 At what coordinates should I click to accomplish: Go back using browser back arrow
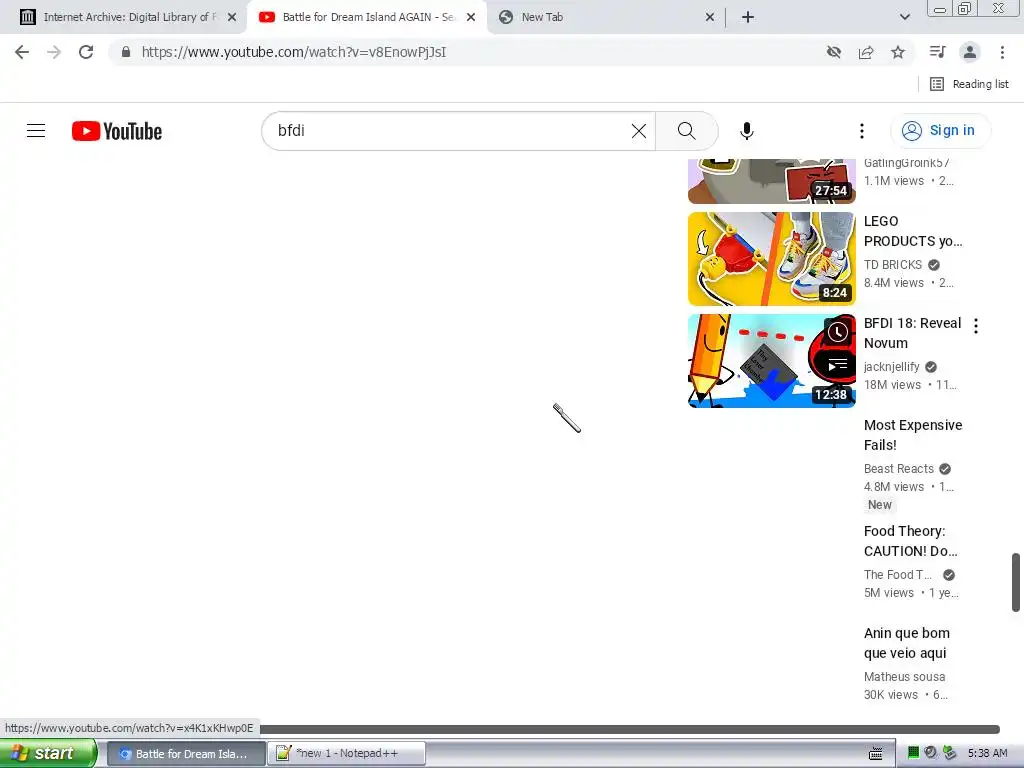click(22, 52)
